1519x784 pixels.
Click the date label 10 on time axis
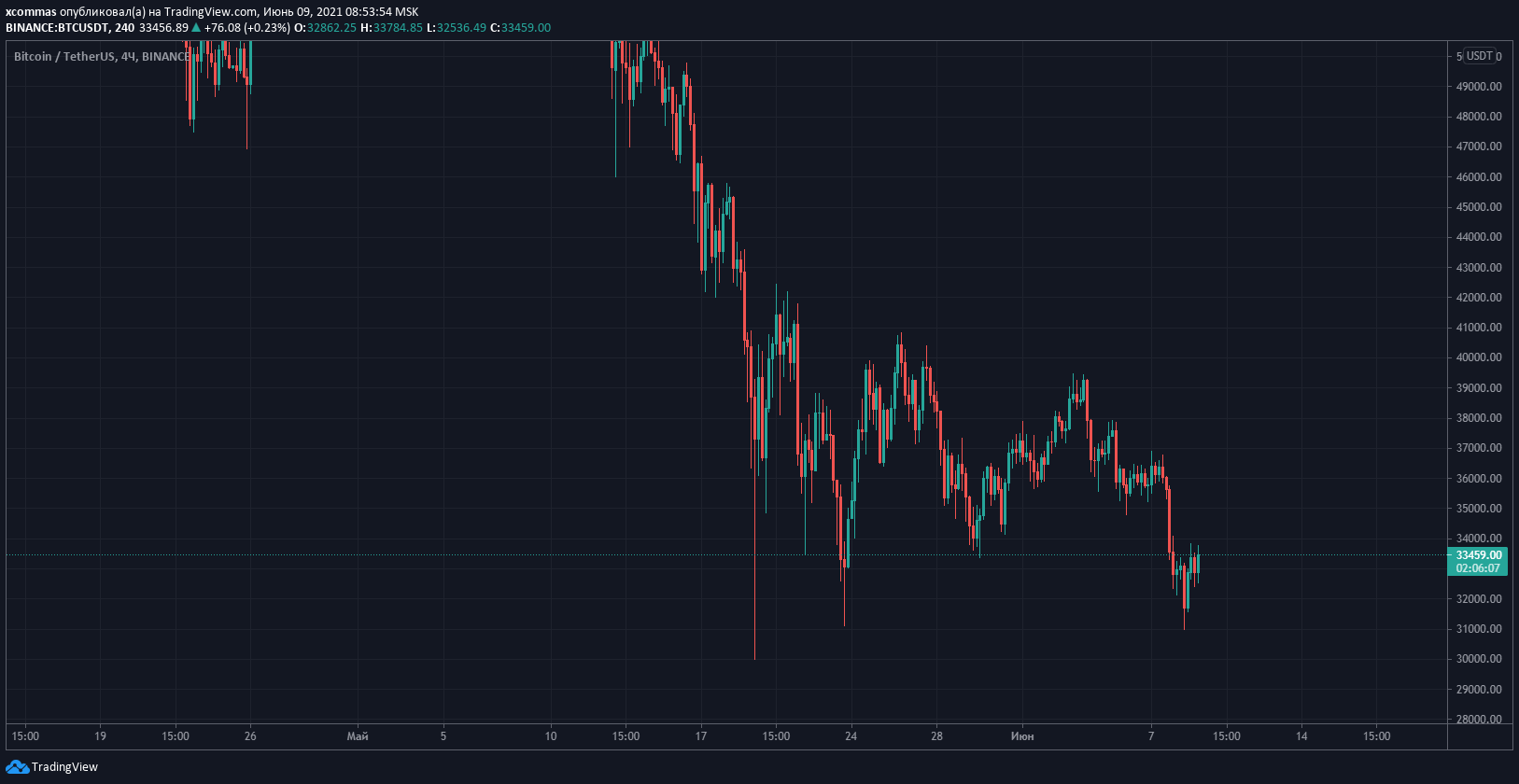[x=551, y=736]
